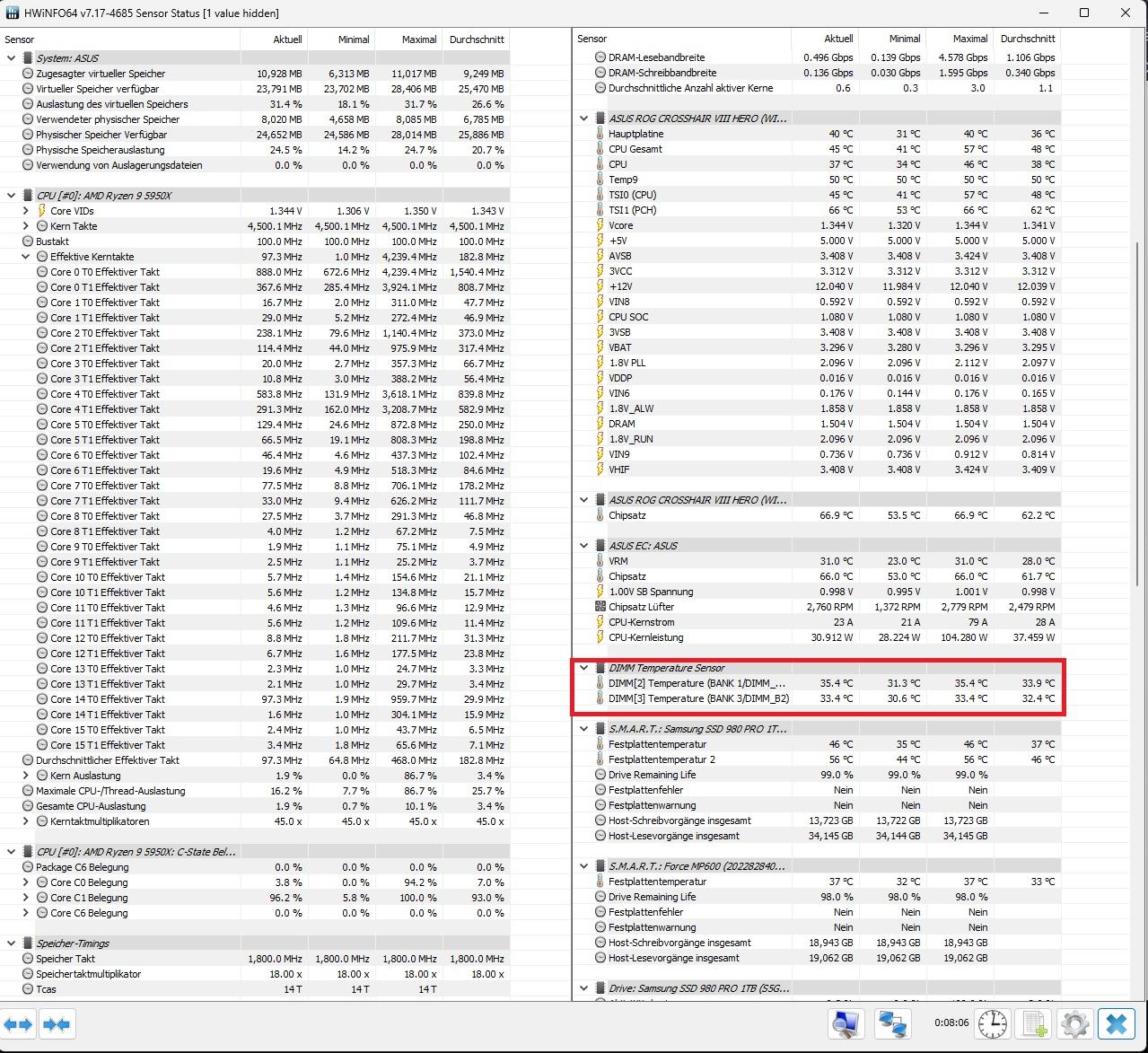Select the Package C6 Belegung row

[x=255, y=867]
